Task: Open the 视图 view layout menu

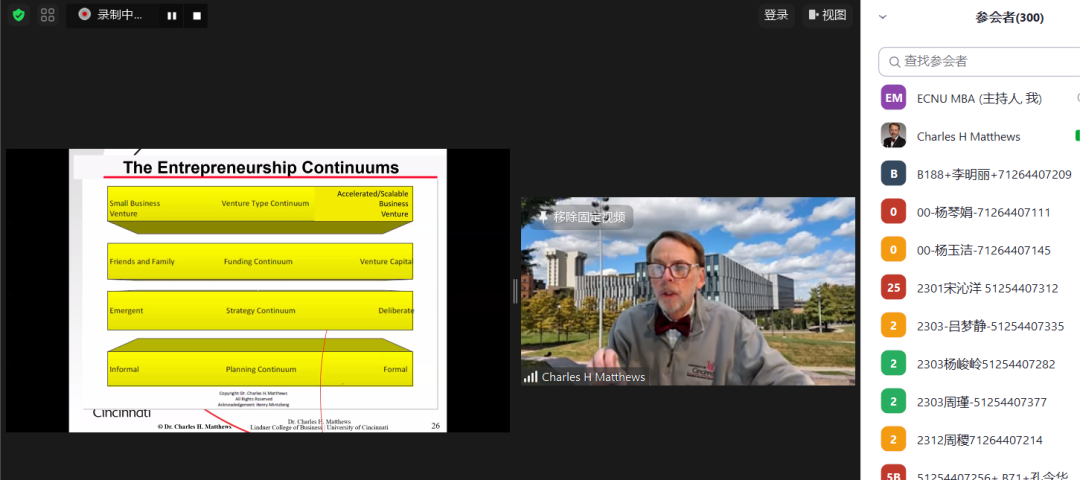Action: pyautogui.click(x=827, y=15)
